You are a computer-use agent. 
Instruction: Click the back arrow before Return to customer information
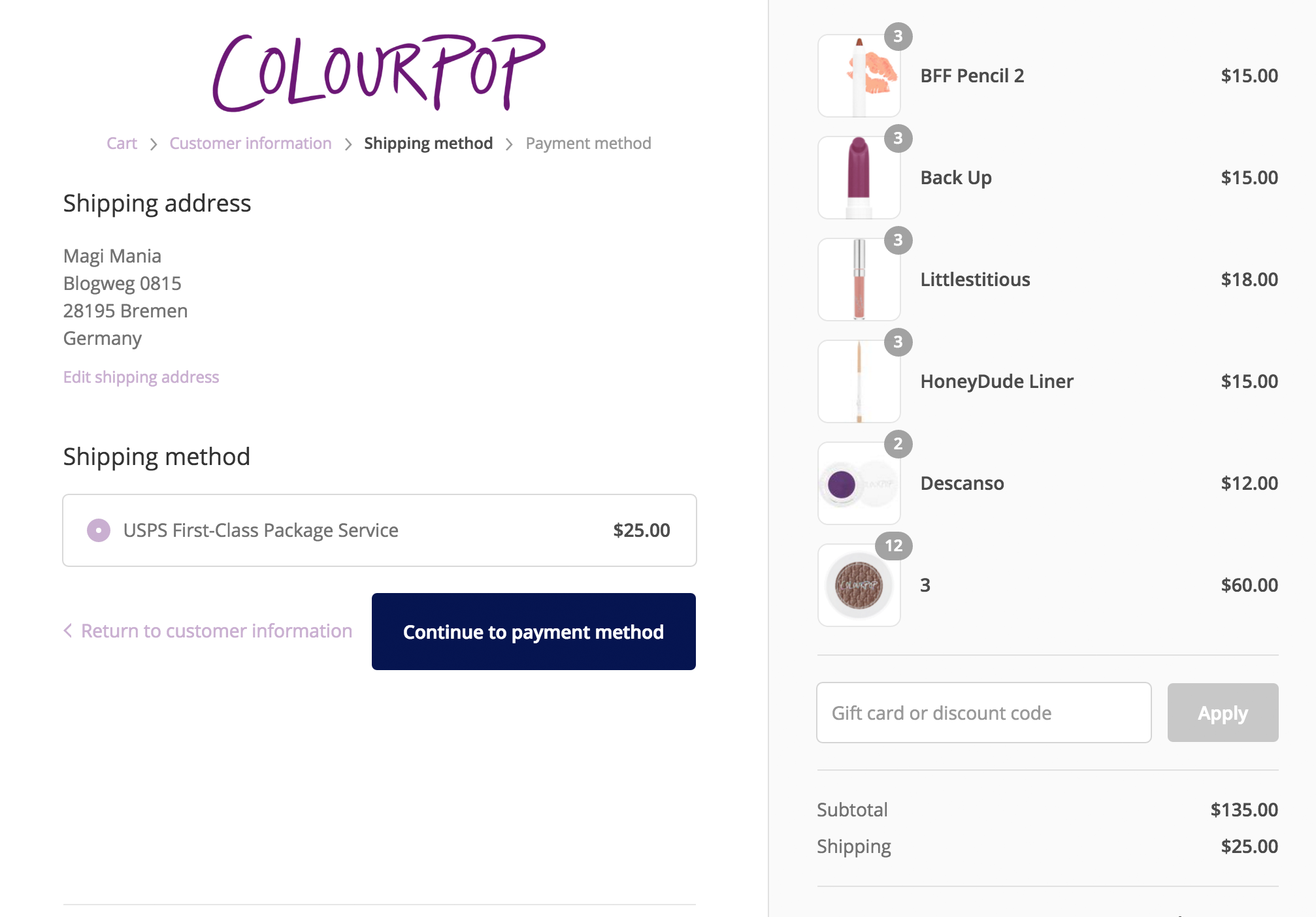pos(68,631)
